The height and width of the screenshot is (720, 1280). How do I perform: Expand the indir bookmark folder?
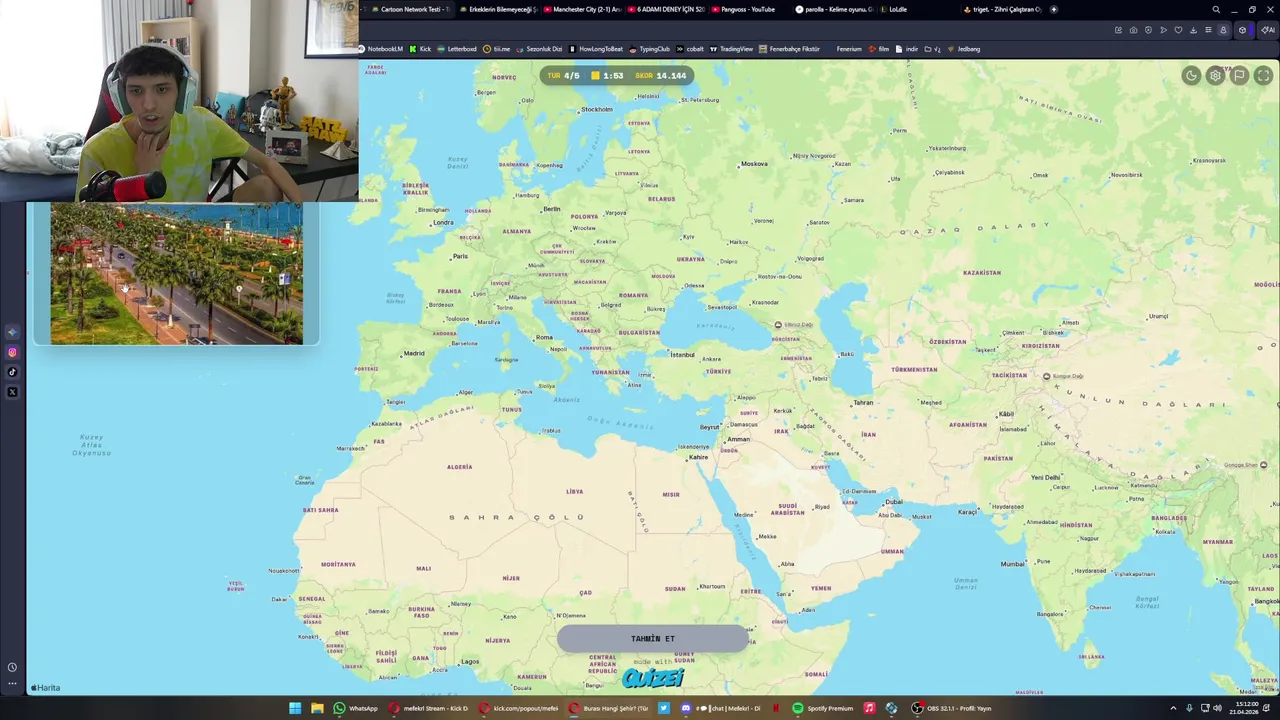[907, 49]
